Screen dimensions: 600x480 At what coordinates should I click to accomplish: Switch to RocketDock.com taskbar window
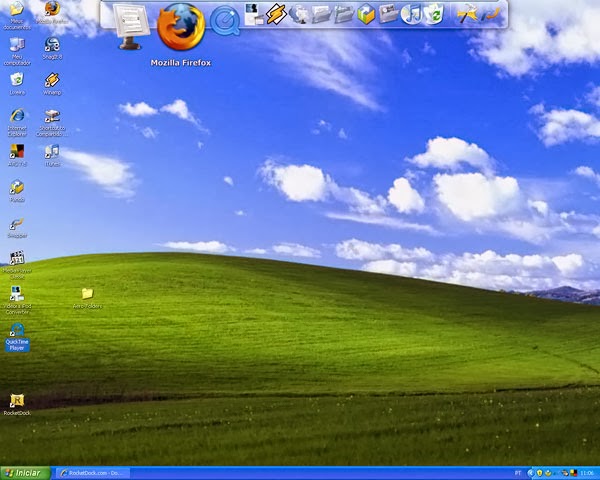(93, 473)
